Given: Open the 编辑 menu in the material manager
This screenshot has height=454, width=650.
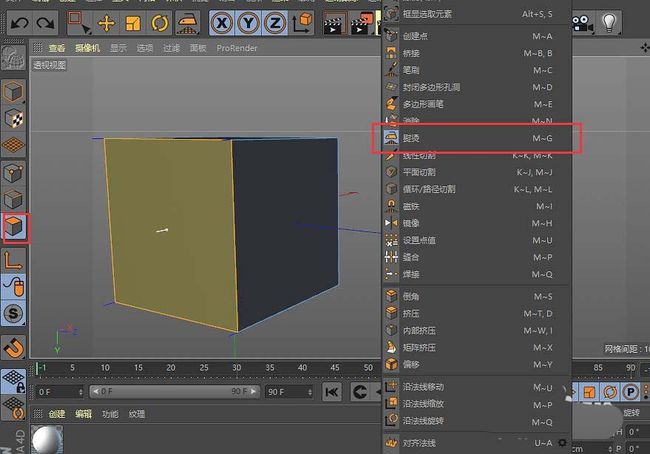Looking at the screenshot, I should [x=83, y=414].
